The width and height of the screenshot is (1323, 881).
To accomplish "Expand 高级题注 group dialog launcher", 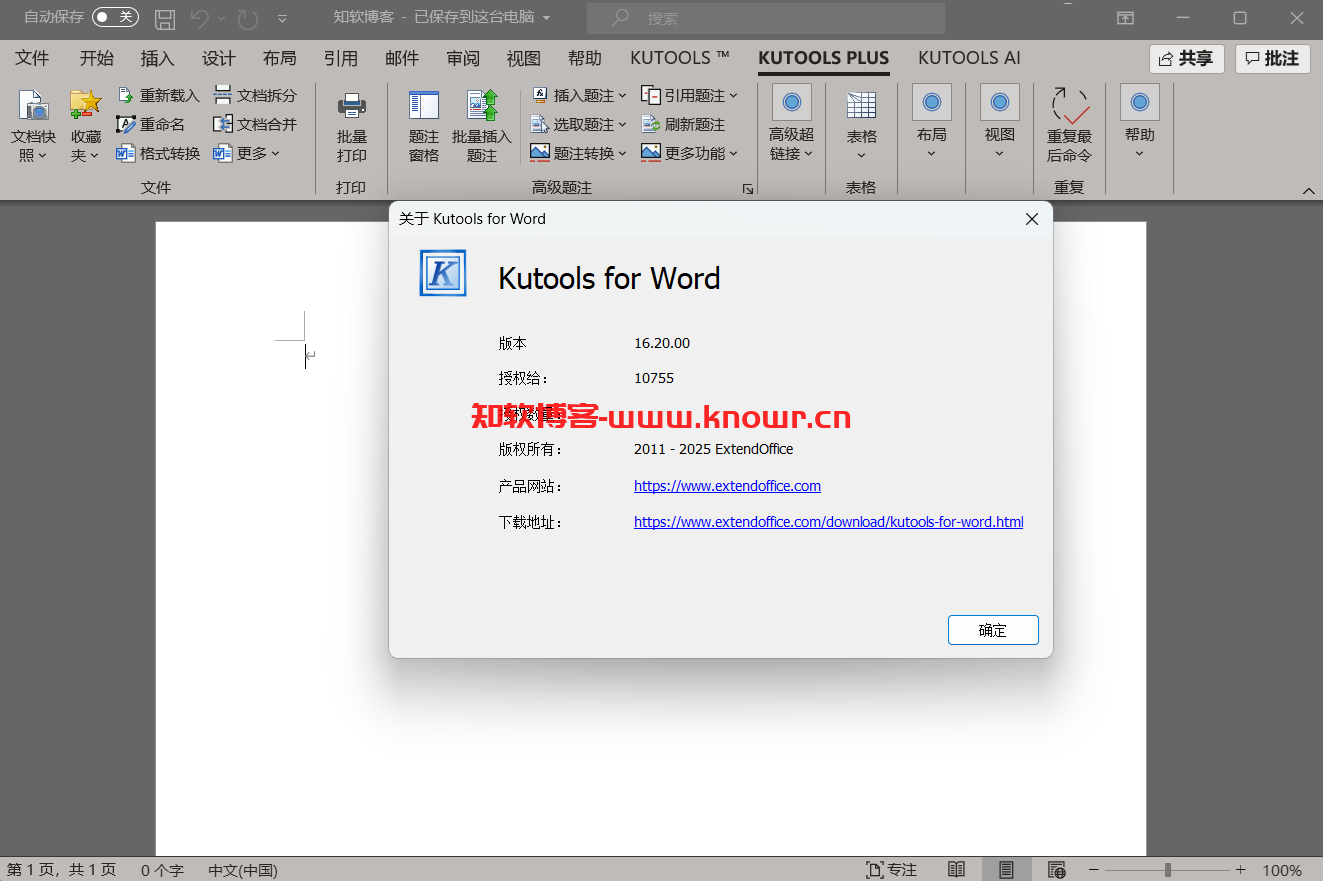I will pyautogui.click(x=747, y=188).
